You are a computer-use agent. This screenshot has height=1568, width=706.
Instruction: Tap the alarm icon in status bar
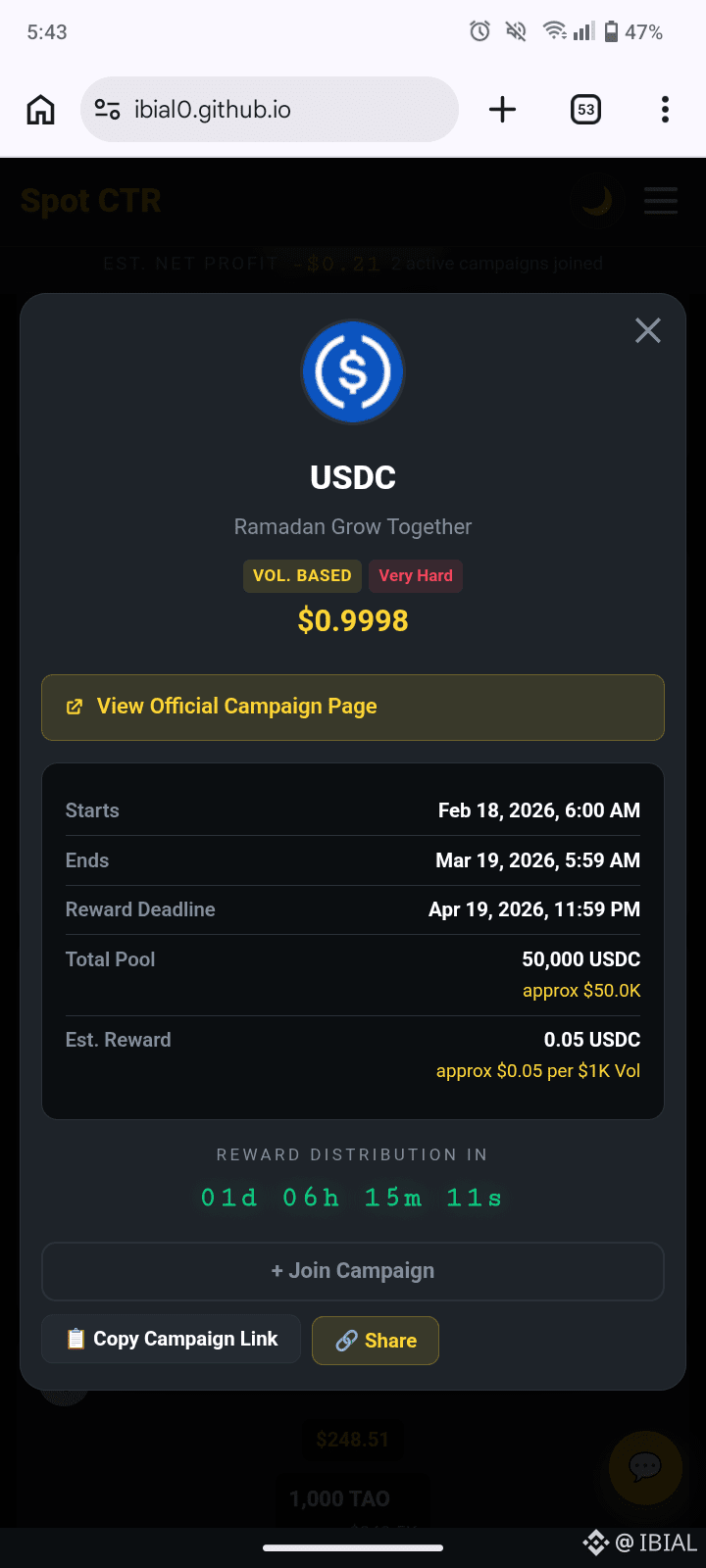[479, 31]
